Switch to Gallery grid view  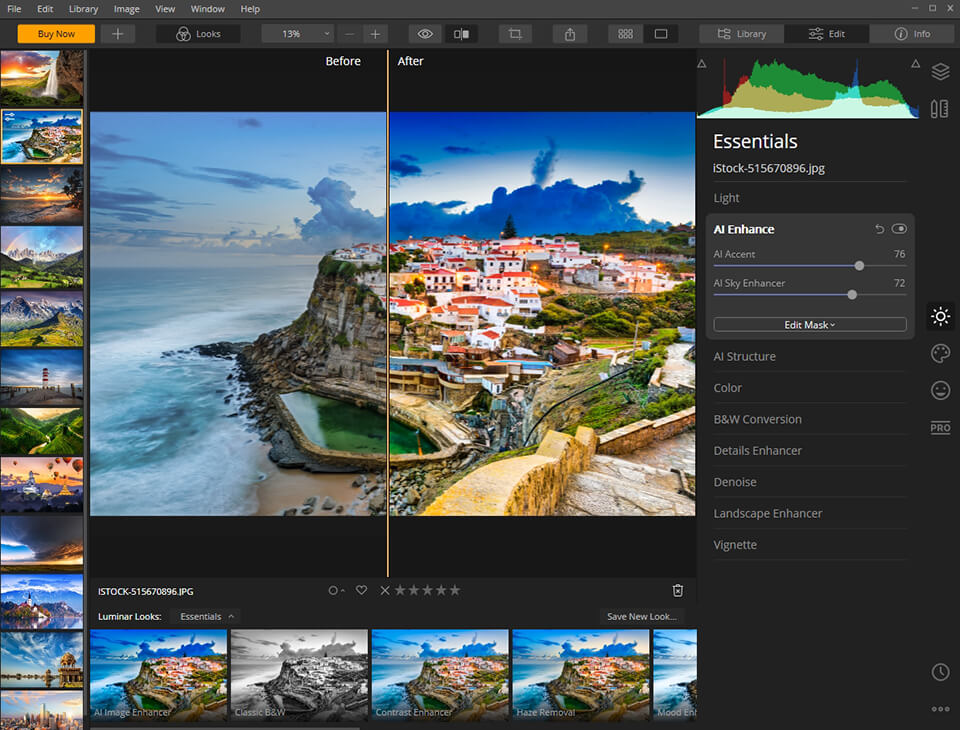pyautogui.click(x=624, y=33)
